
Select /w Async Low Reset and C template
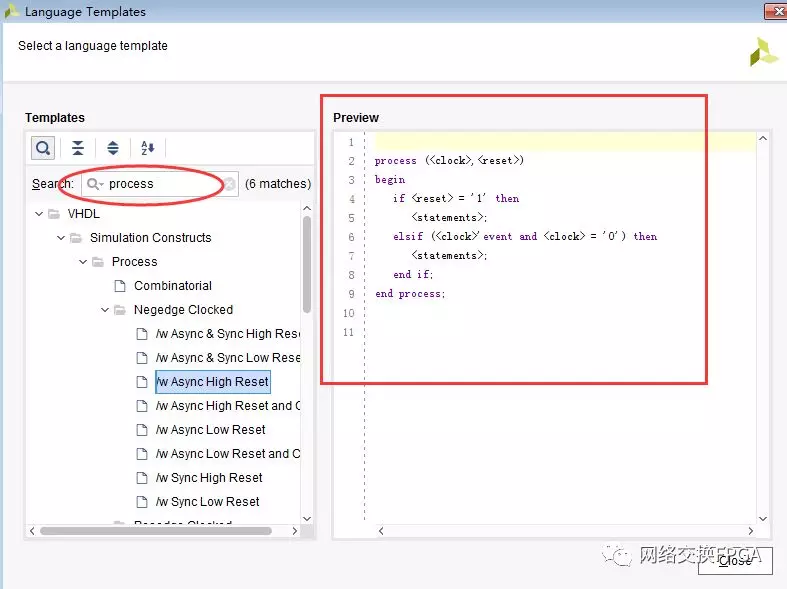[228, 454]
